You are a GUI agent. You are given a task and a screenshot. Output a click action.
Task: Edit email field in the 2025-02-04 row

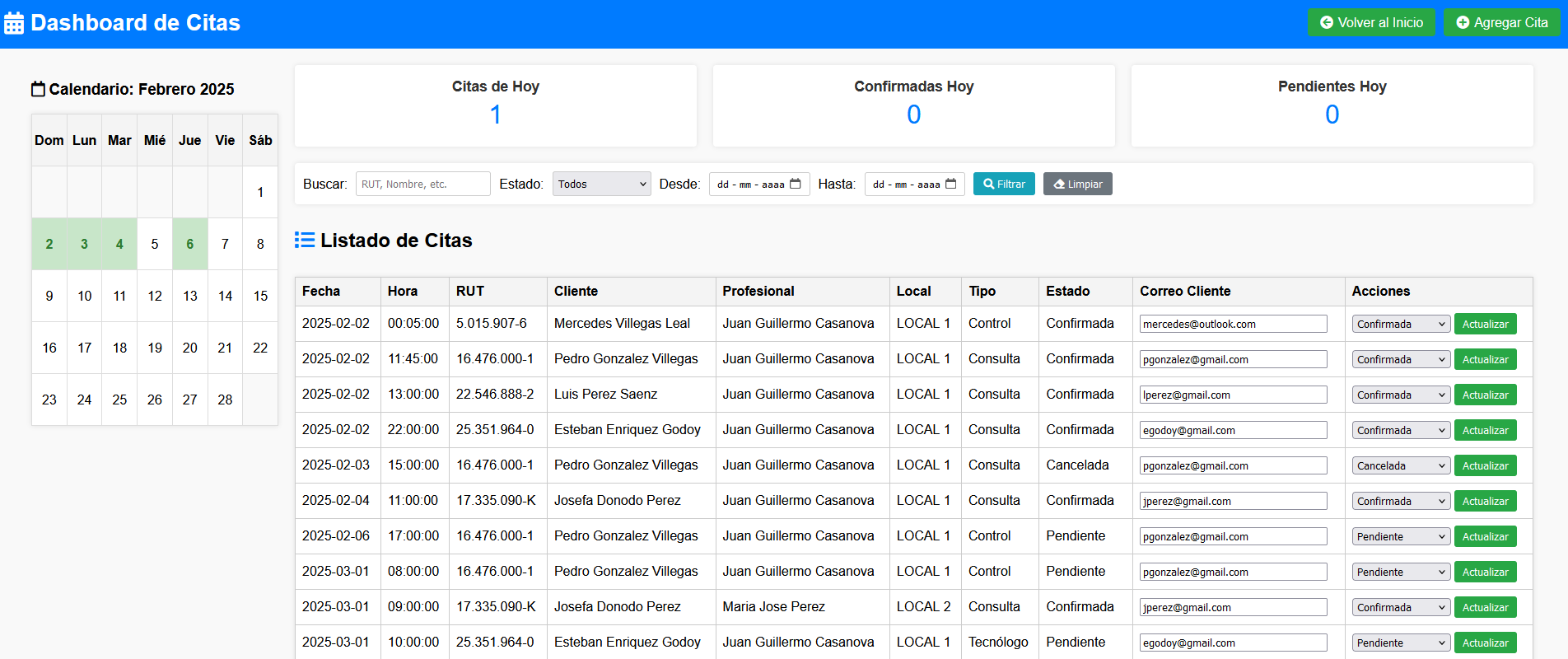pos(1233,501)
